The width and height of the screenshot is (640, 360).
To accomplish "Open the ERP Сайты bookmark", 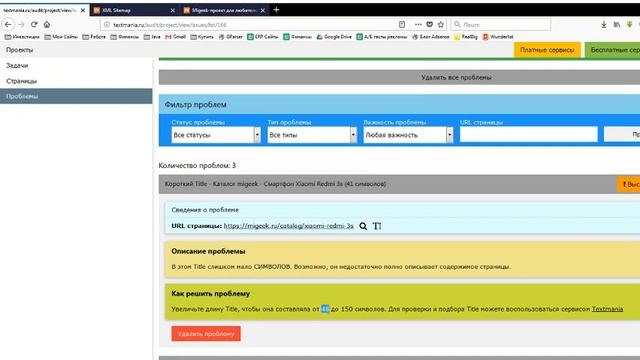I will (263, 37).
